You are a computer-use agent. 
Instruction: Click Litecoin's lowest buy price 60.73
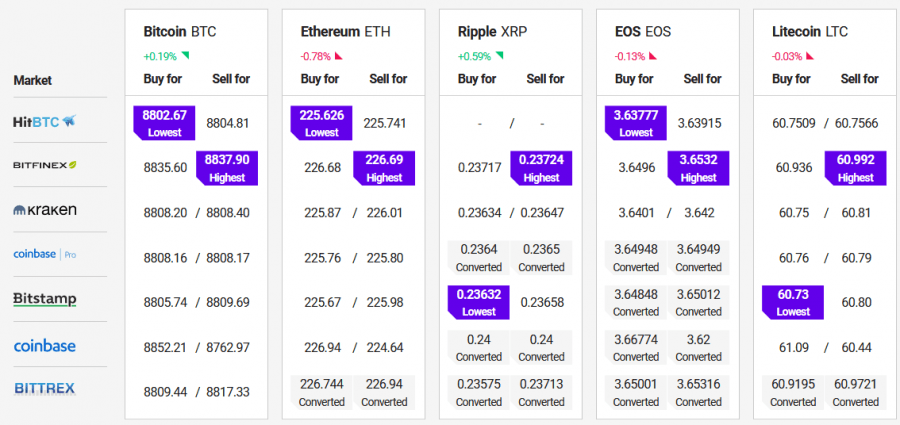(793, 302)
